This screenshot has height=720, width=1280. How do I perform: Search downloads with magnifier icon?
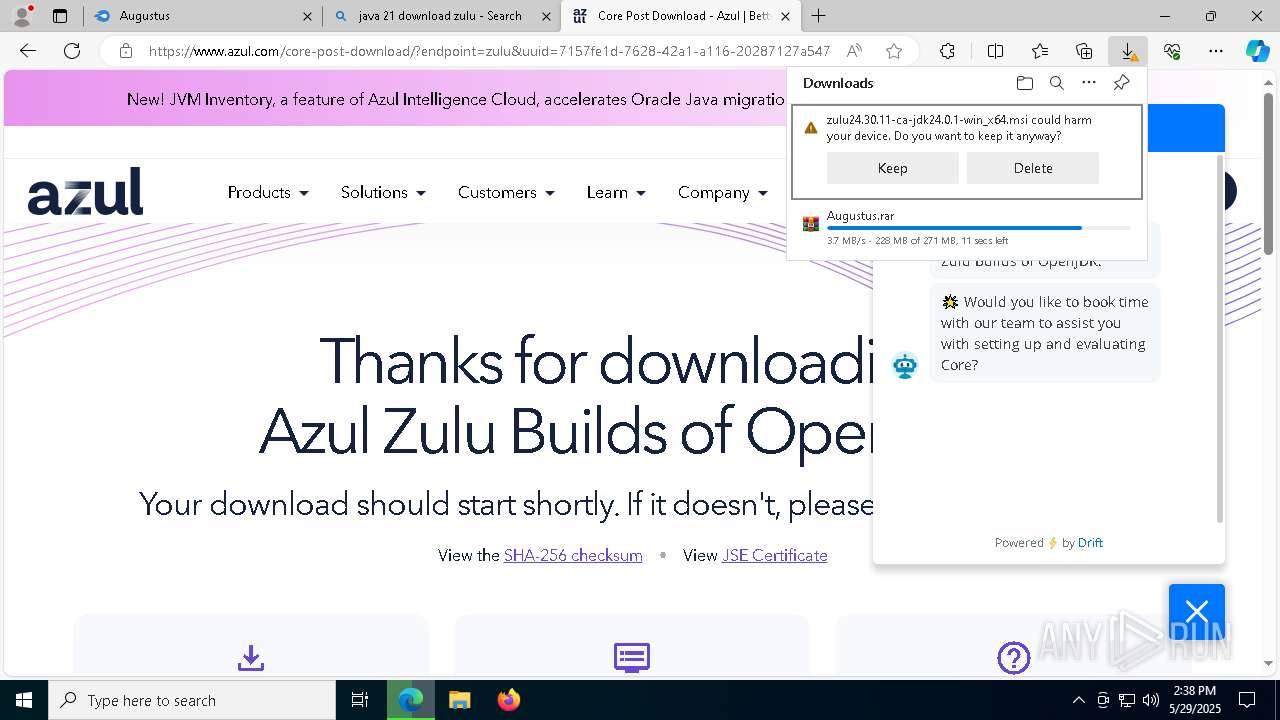click(x=1056, y=83)
